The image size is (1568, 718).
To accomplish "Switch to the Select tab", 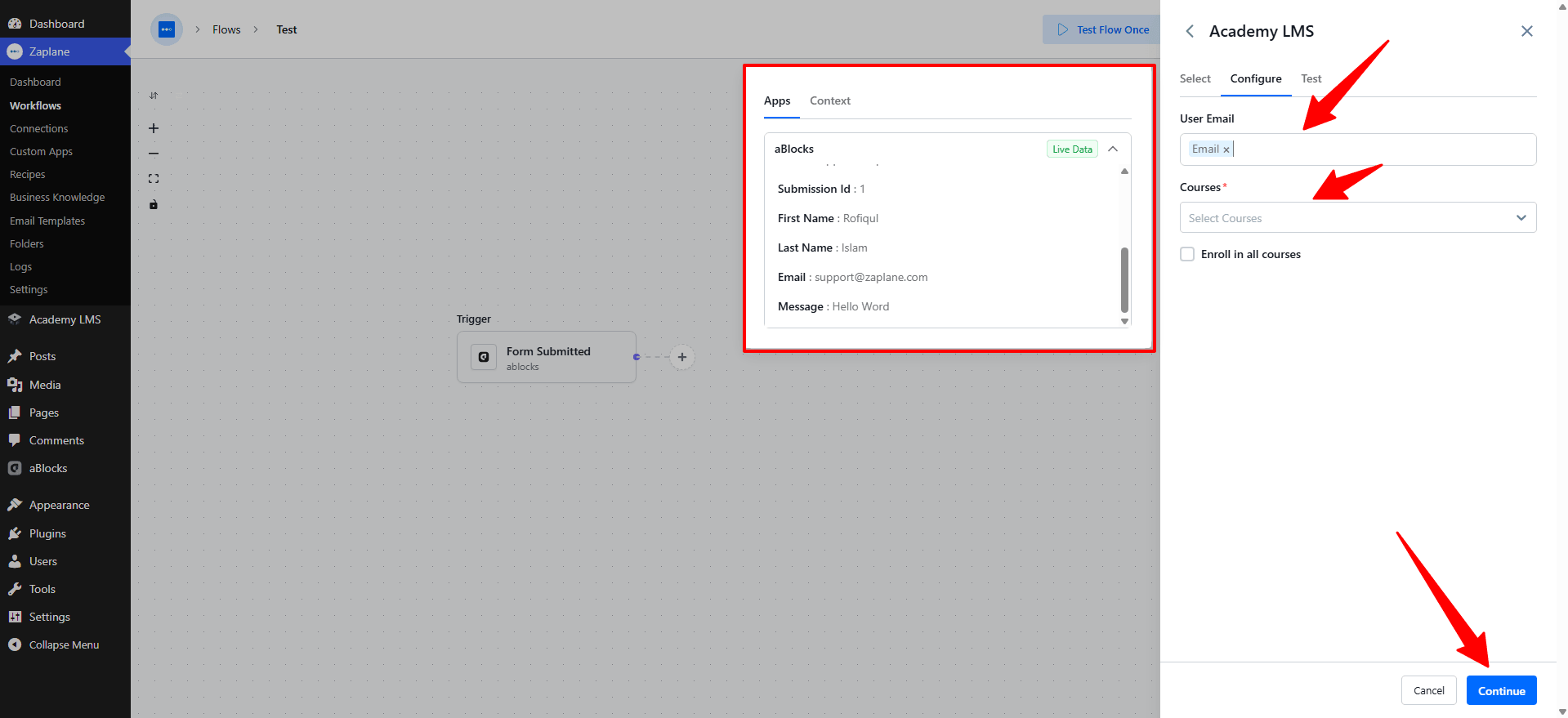I will (1195, 78).
